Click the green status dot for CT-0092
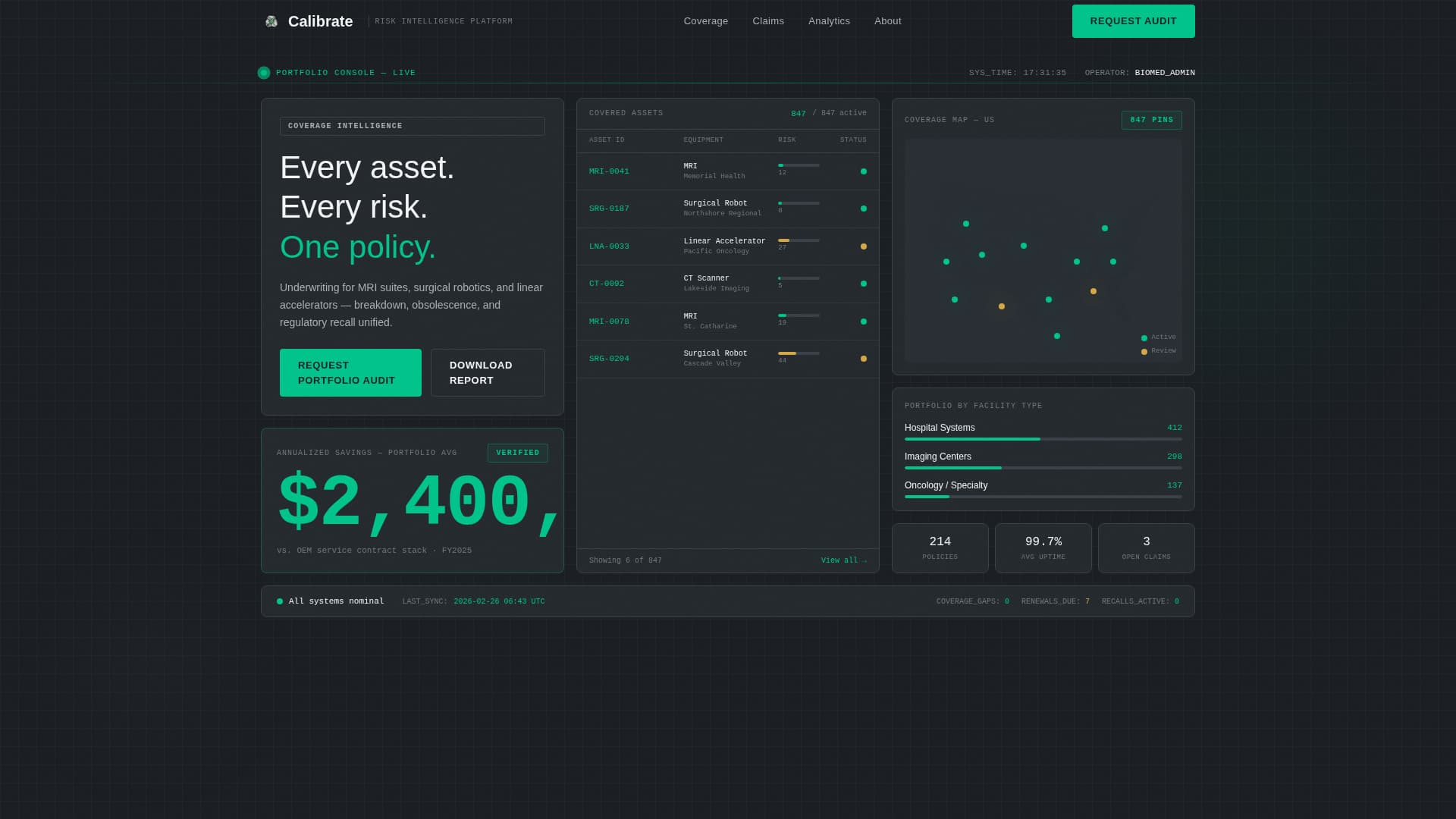The image size is (1456, 819). 864,284
